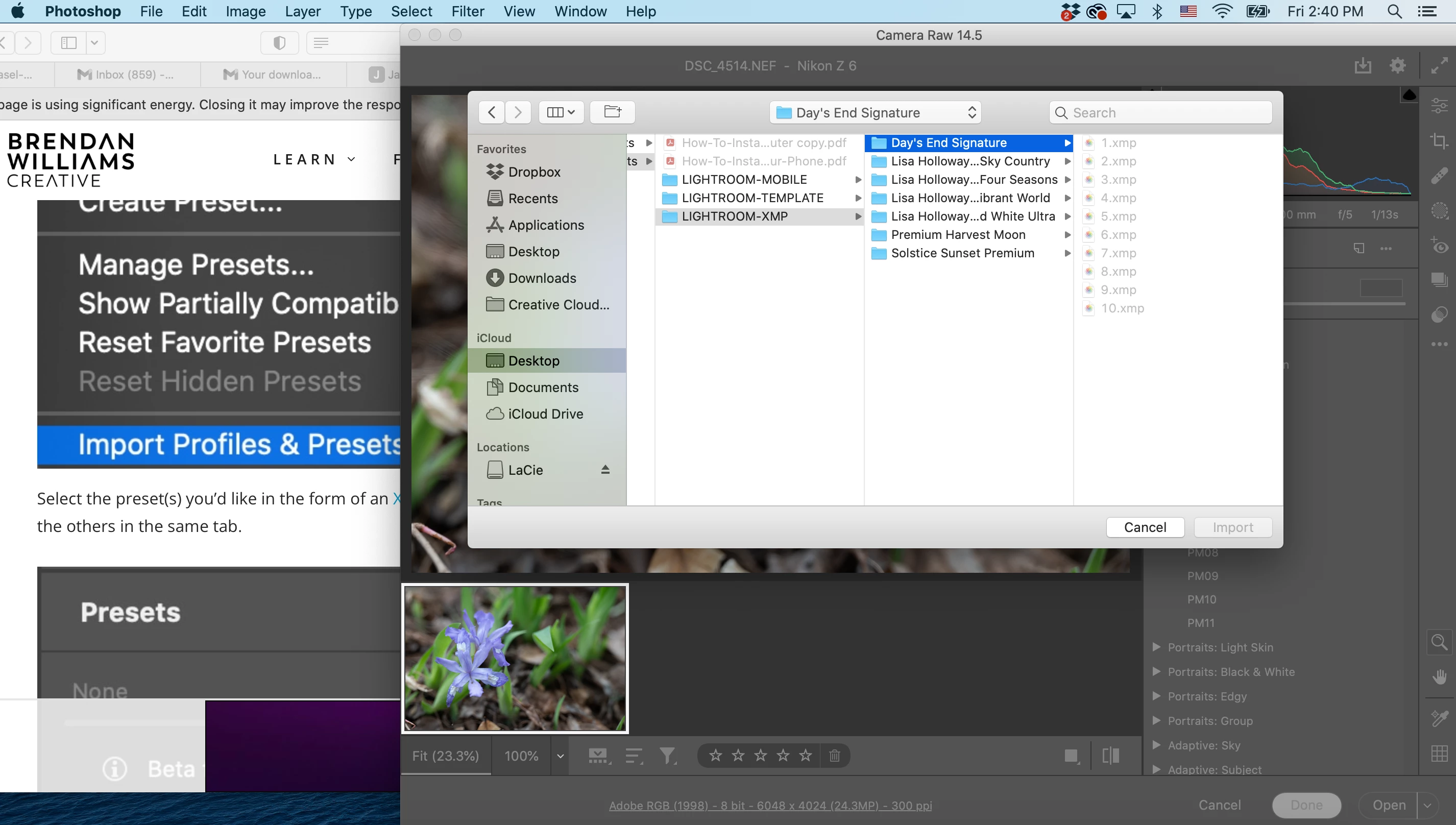This screenshot has height=825, width=1456.
Task: Click the save image download icon
Action: coord(1363,66)
